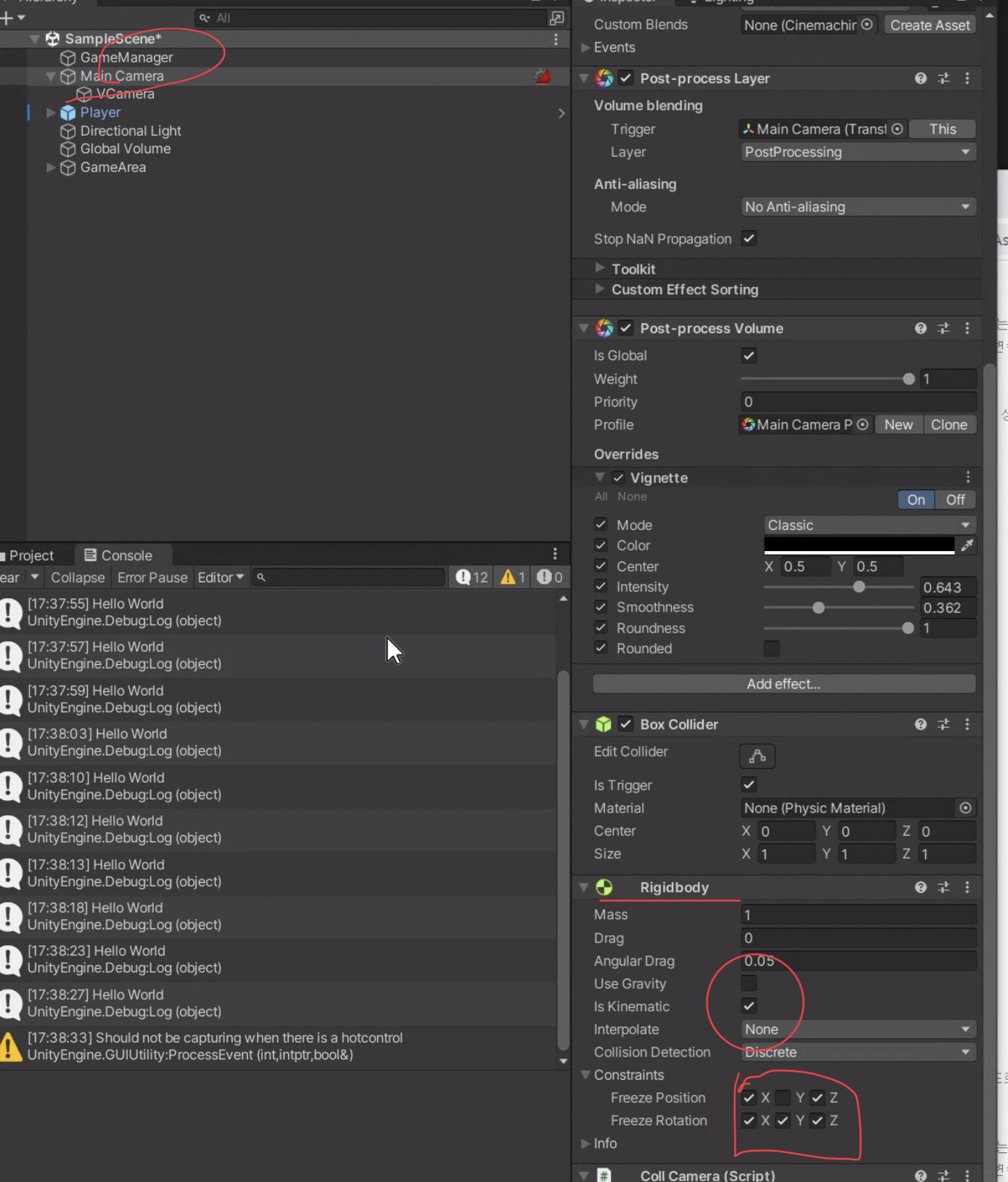
Task: Open the Collision Detection dropdown
Action: (x=857, y=1052)
